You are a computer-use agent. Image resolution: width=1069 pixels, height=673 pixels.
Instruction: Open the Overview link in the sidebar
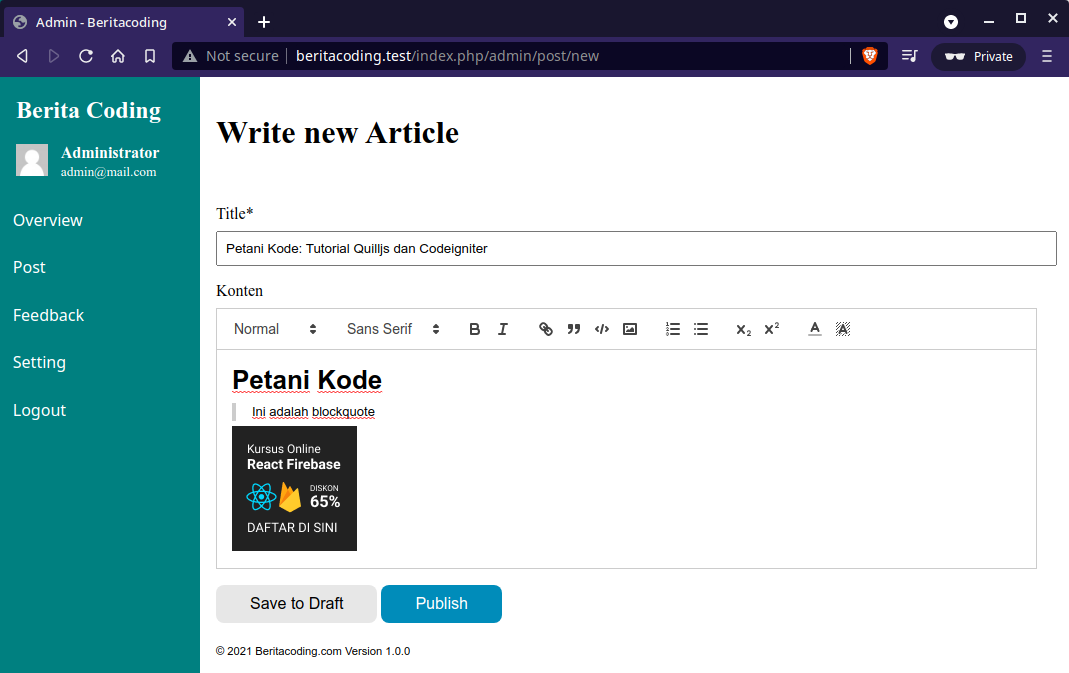pos(47,220)
